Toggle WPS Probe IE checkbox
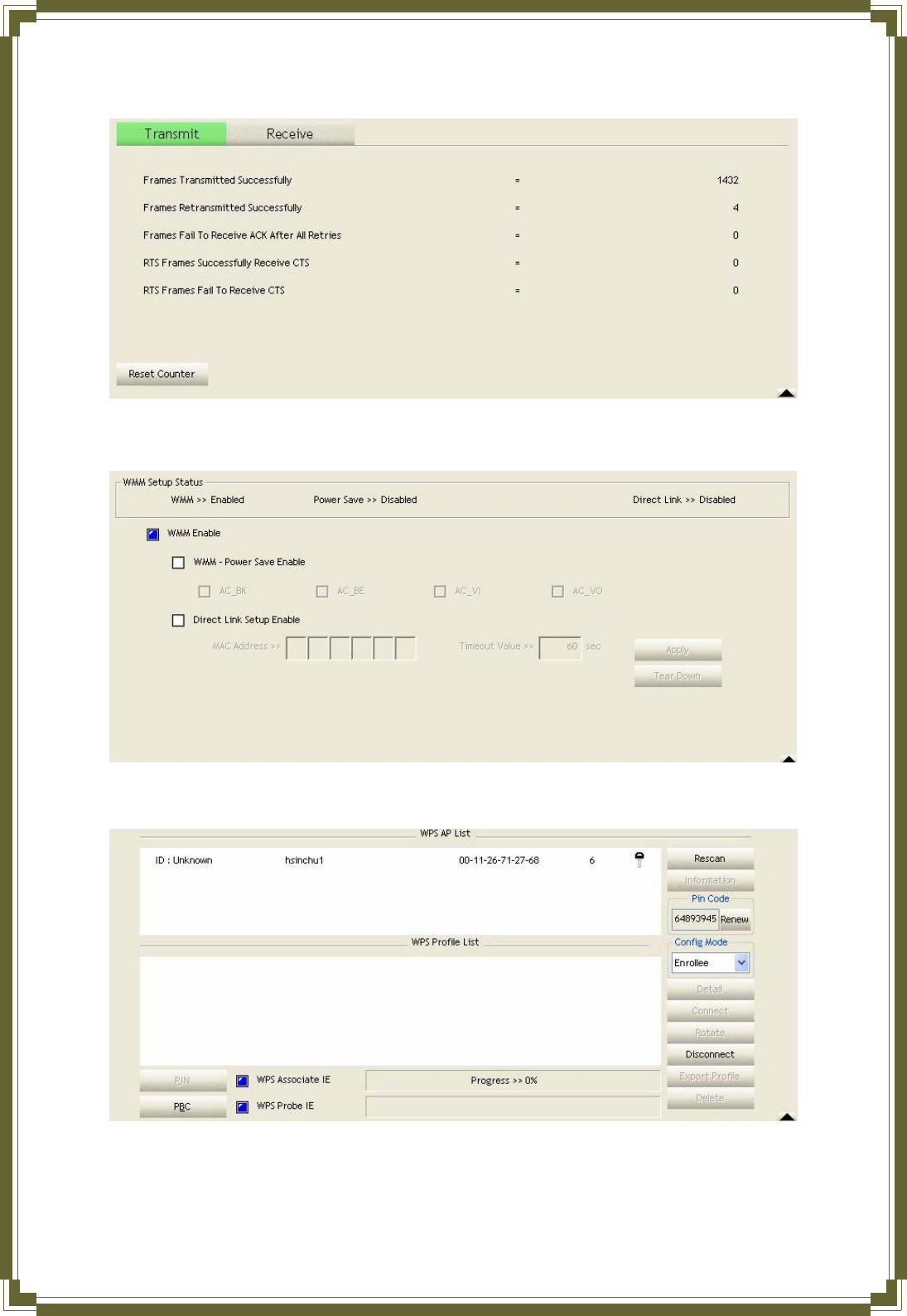Image resolution: width=907 pixels, height=1316 pixels. point(243,1106)
